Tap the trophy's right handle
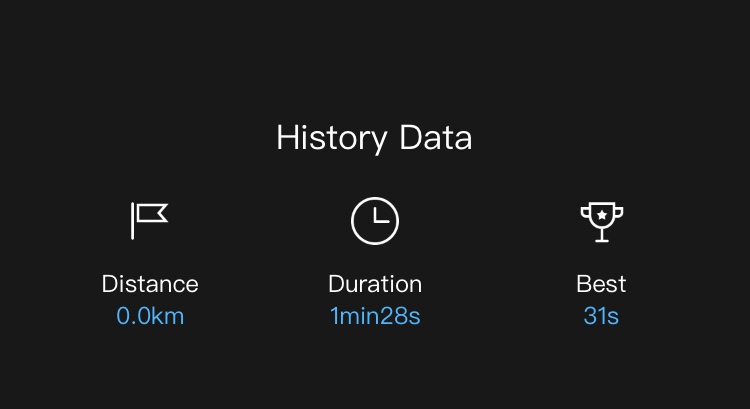 [x=618, y=212]
